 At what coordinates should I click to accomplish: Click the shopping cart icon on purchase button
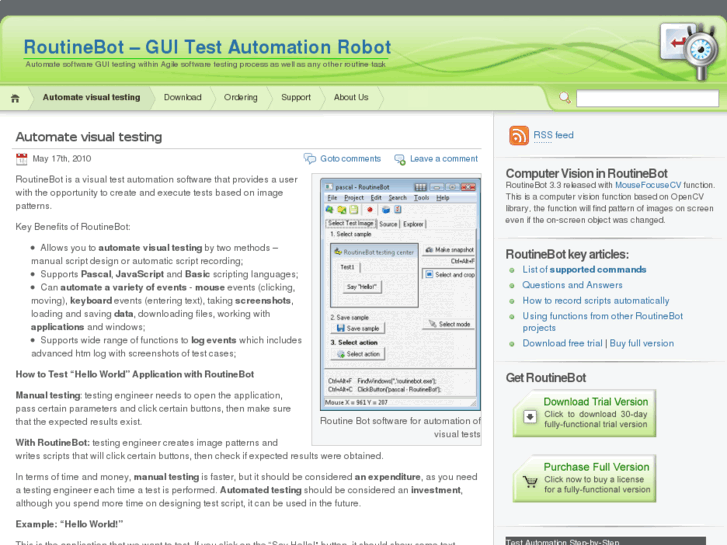pos(530,481)
